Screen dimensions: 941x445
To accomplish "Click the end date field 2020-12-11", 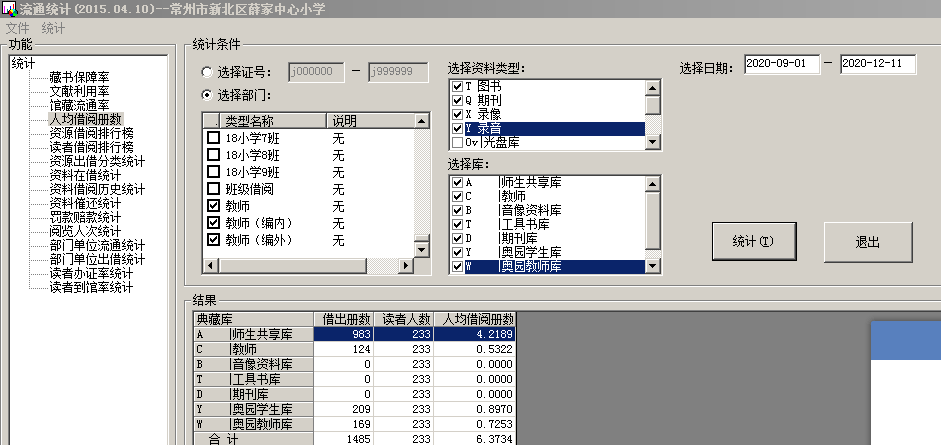I will (x=878, y=64).
